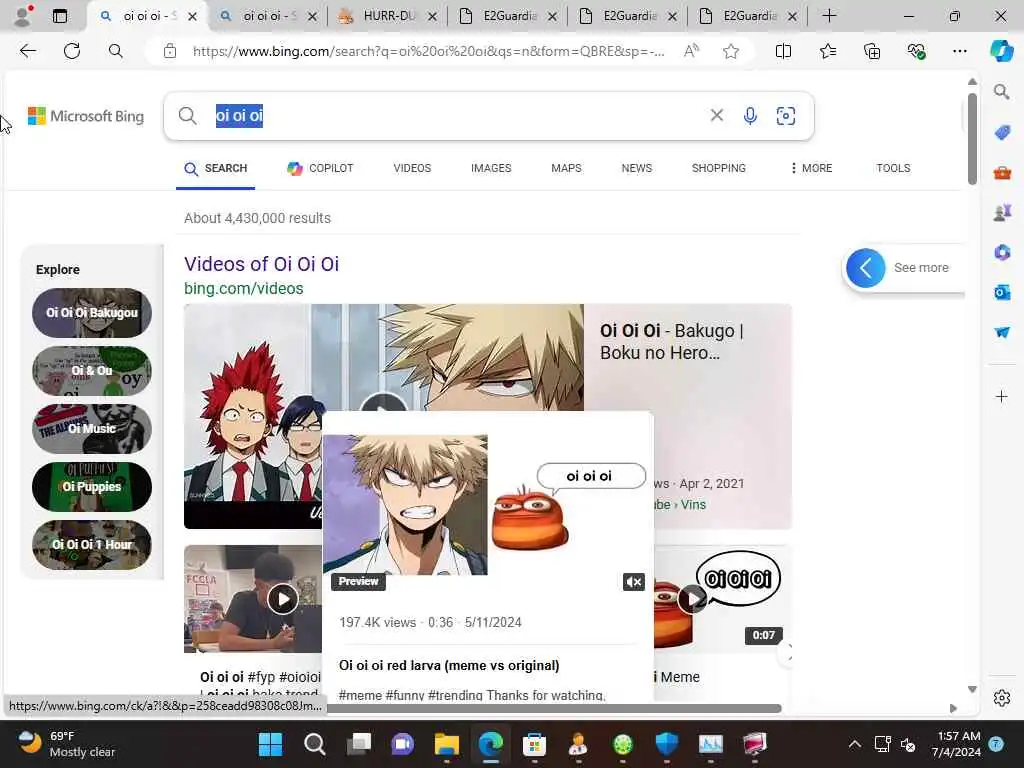Open a new browser tab

click(829, 16)
